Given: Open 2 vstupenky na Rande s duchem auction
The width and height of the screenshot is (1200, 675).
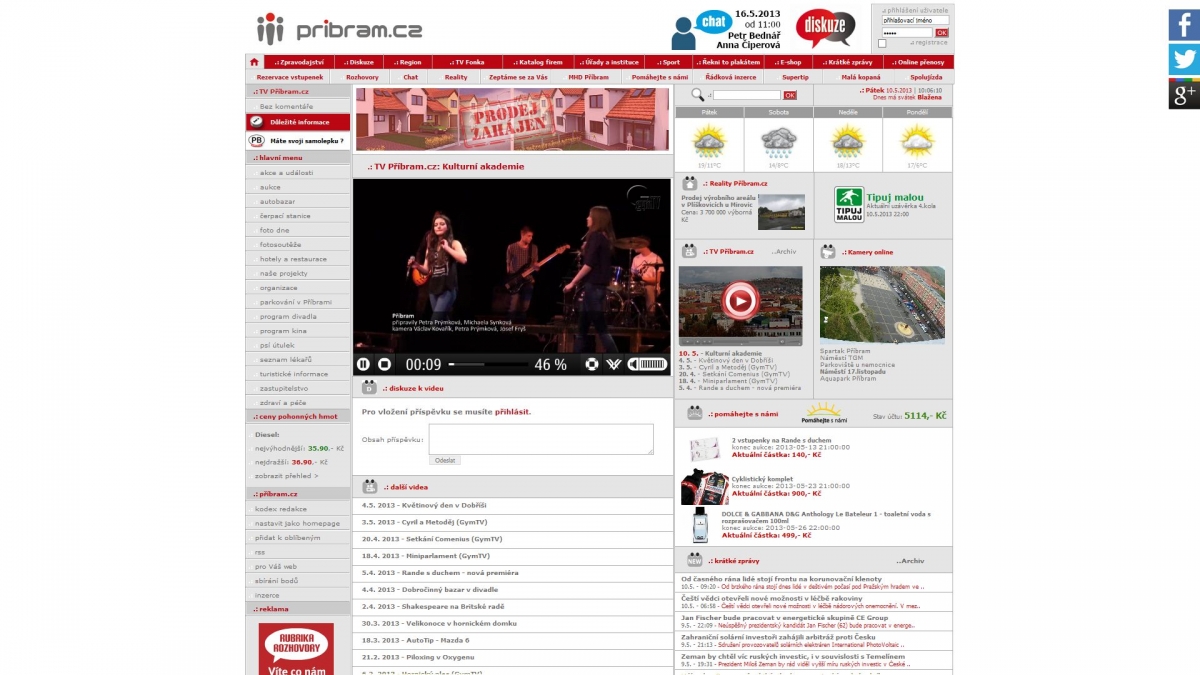Looking at the screenshot, I should tap(781, 440).
